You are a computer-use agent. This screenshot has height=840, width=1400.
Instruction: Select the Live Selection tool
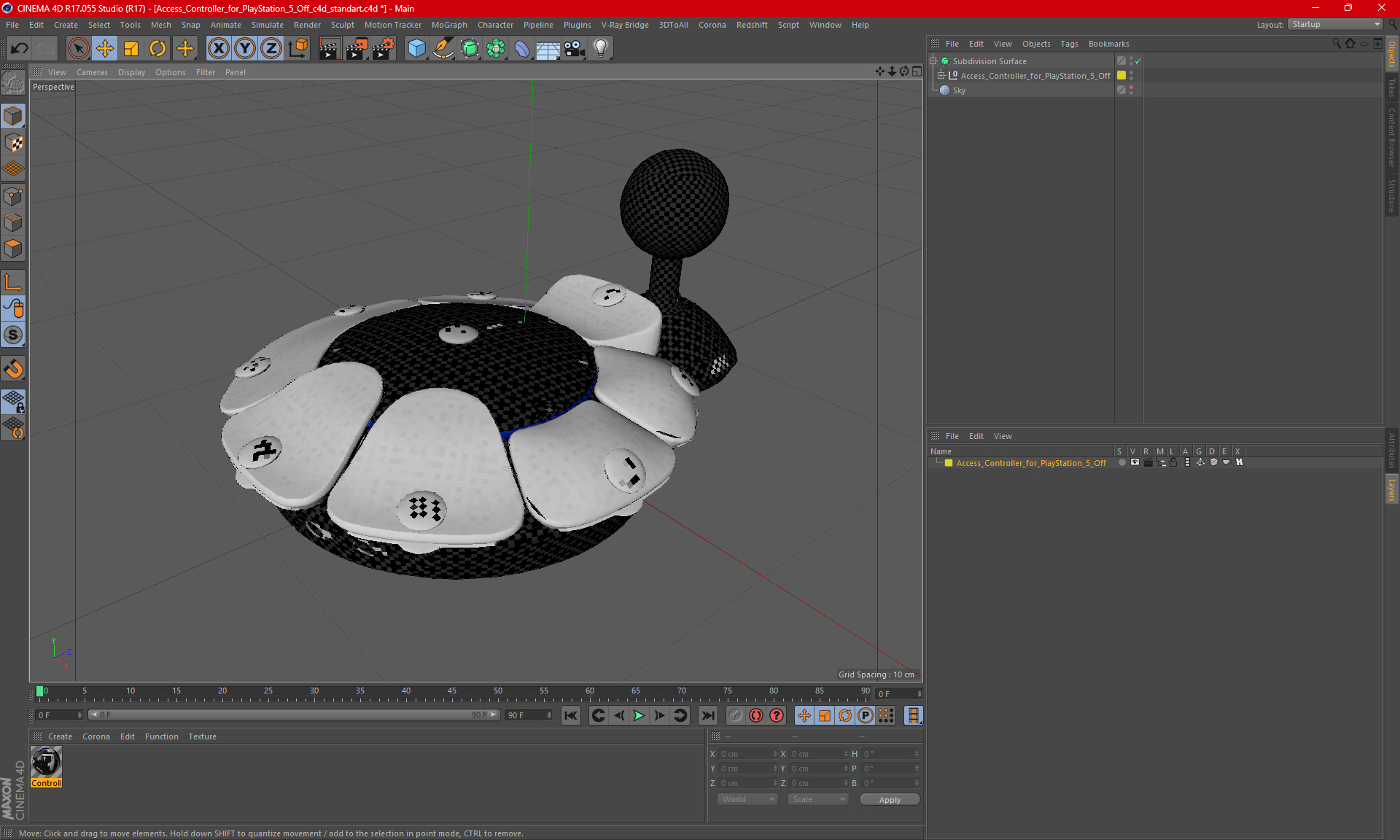[78, 49]
